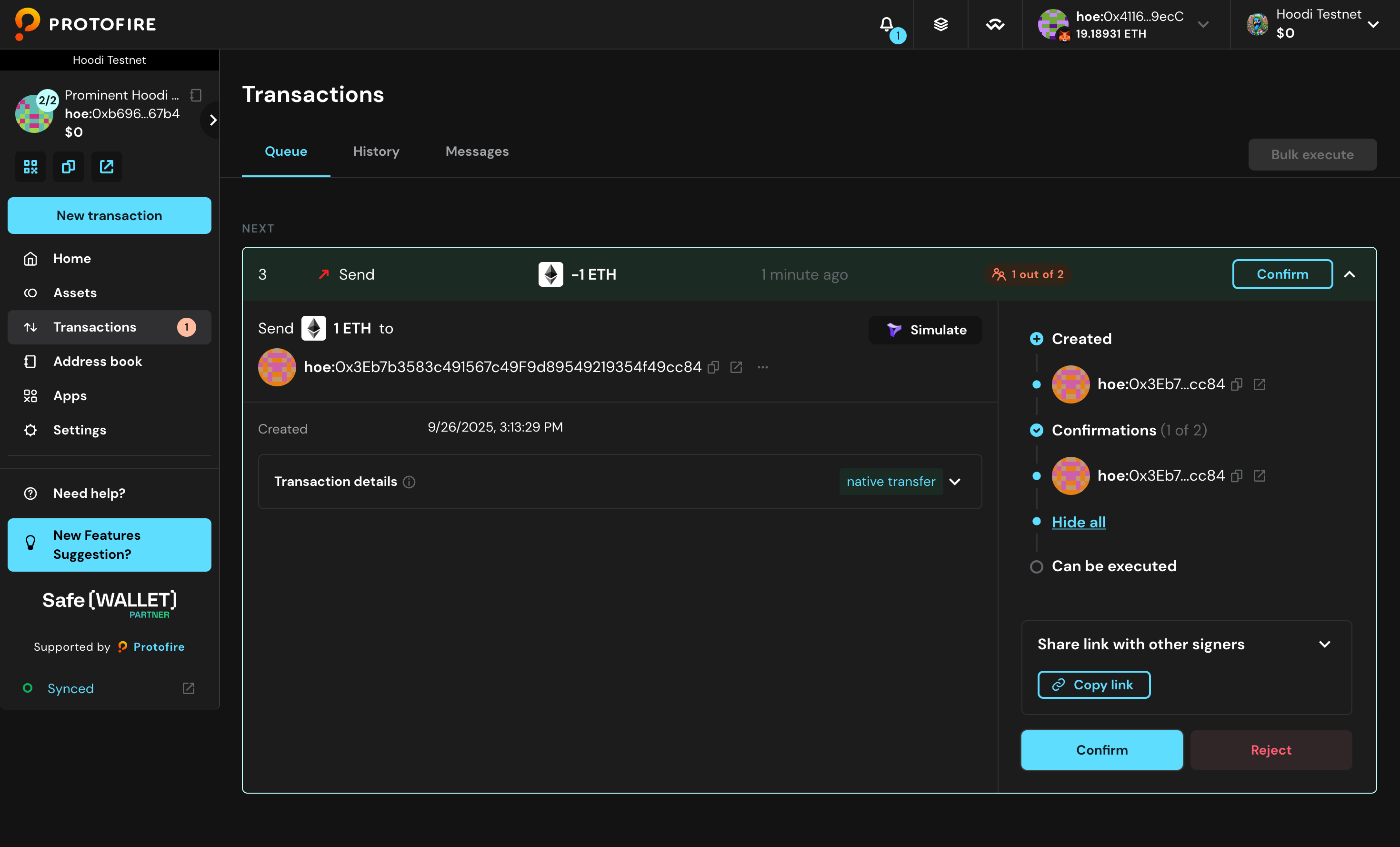The image size is (1400, 847).
Task: Click Confirm on the pending transaction
Action: click(x=1282, y=274)
